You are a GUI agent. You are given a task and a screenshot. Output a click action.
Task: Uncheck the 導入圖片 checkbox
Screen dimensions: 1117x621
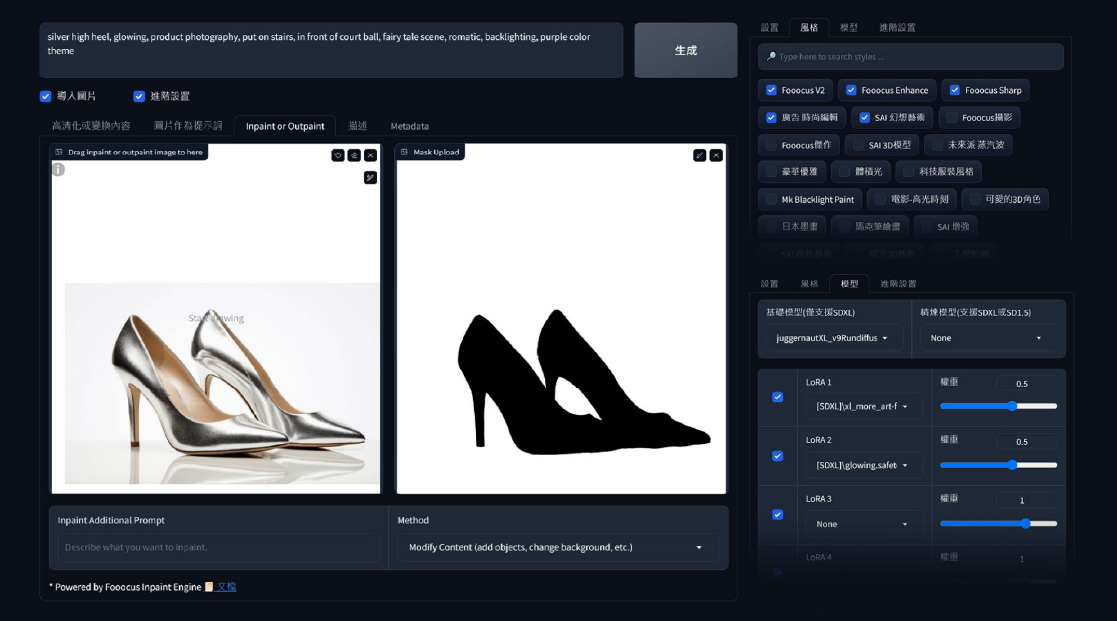tap(46, 96)
